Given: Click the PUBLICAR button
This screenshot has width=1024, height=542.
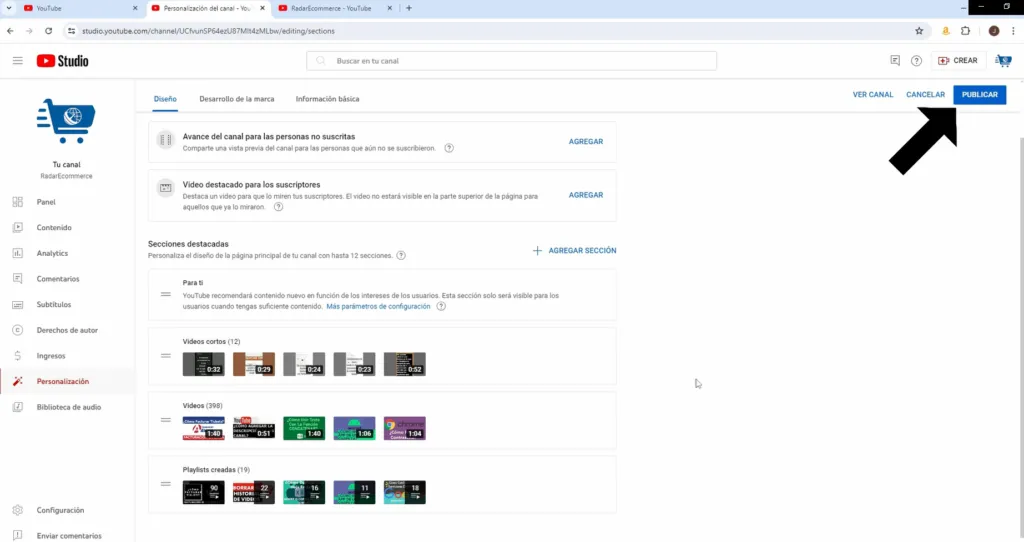Looking at the screenshot, I should tap(980, 95).
